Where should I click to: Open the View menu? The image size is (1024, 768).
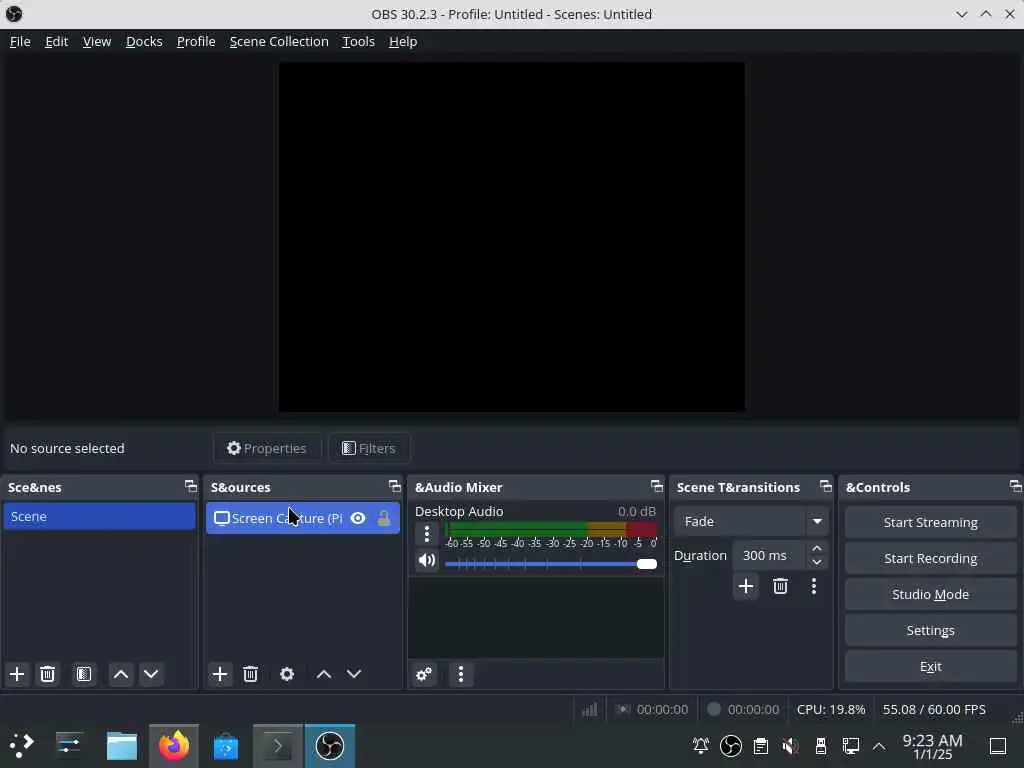click(97, 41)
